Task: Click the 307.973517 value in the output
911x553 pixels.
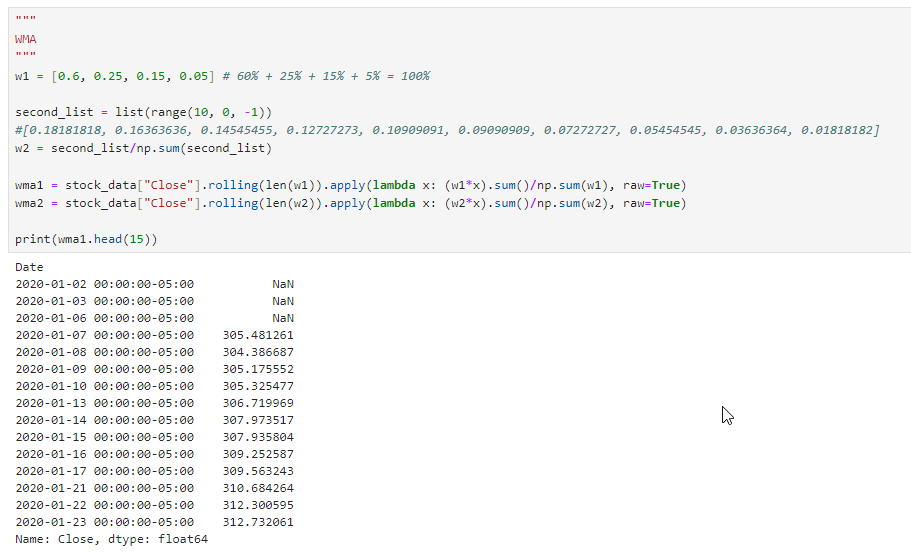Action: (258, 420)
